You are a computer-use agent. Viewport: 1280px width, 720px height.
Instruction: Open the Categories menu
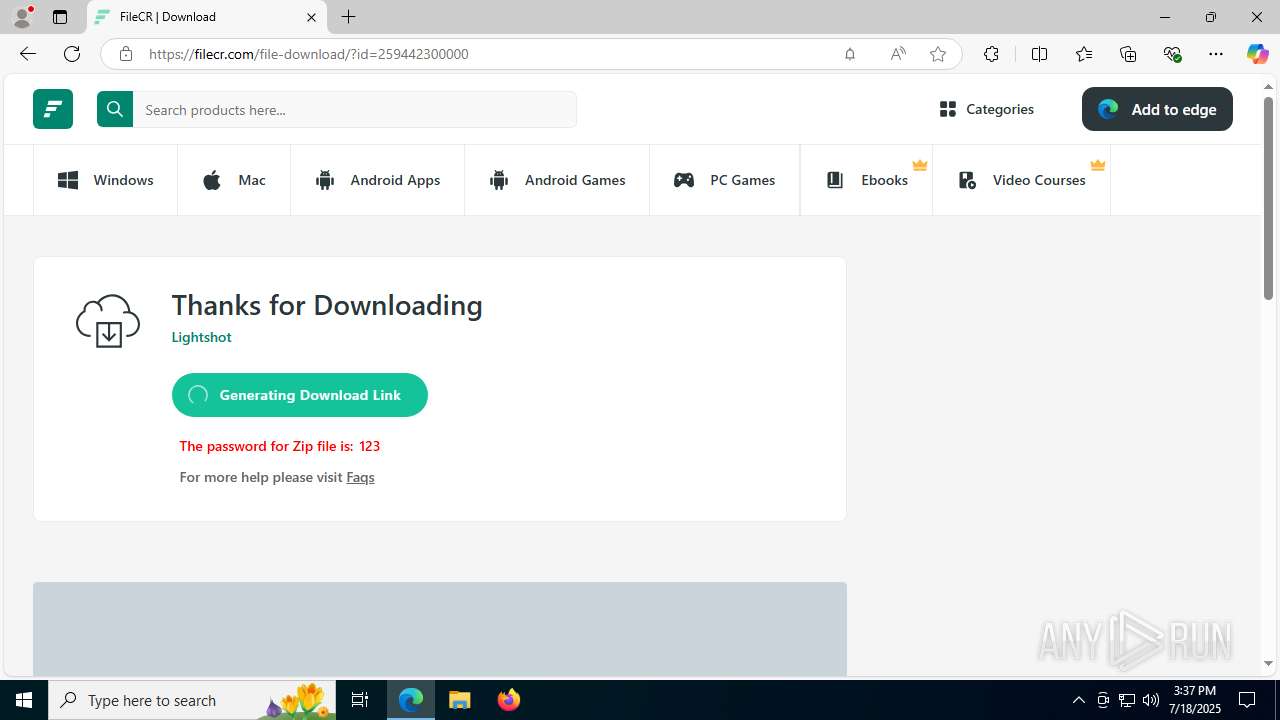point(987,109)
